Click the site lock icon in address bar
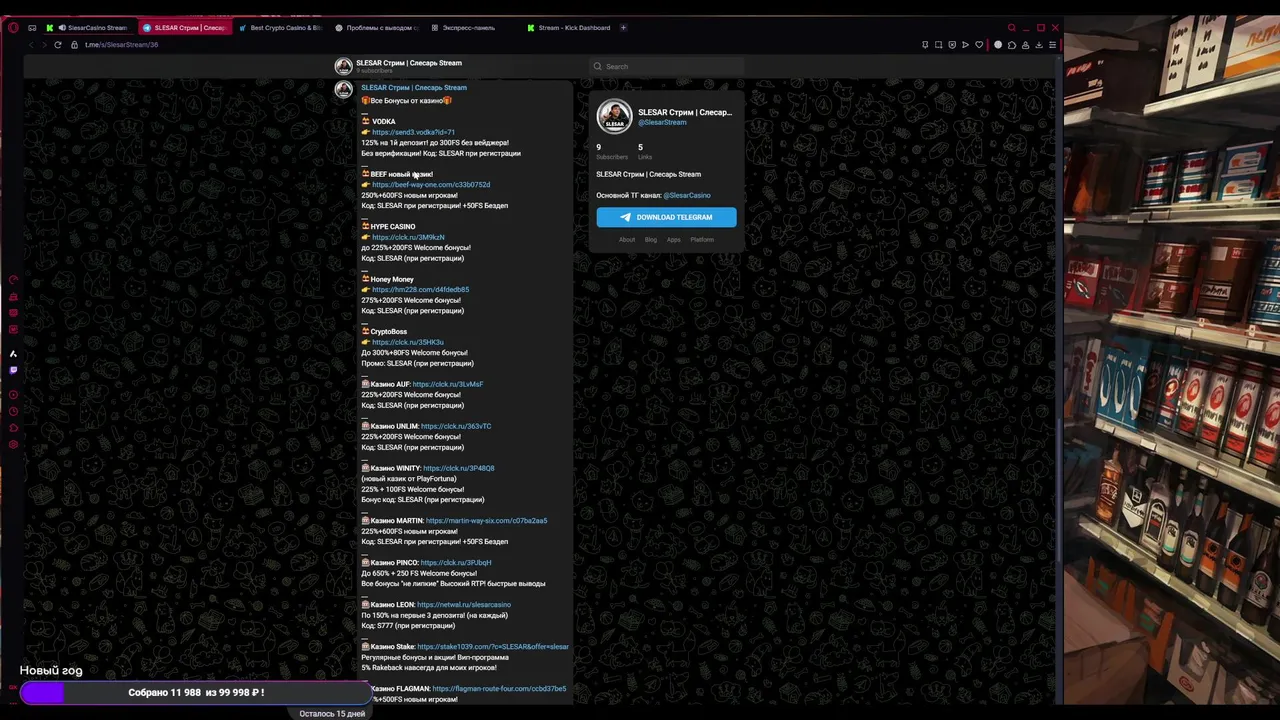 74,45
